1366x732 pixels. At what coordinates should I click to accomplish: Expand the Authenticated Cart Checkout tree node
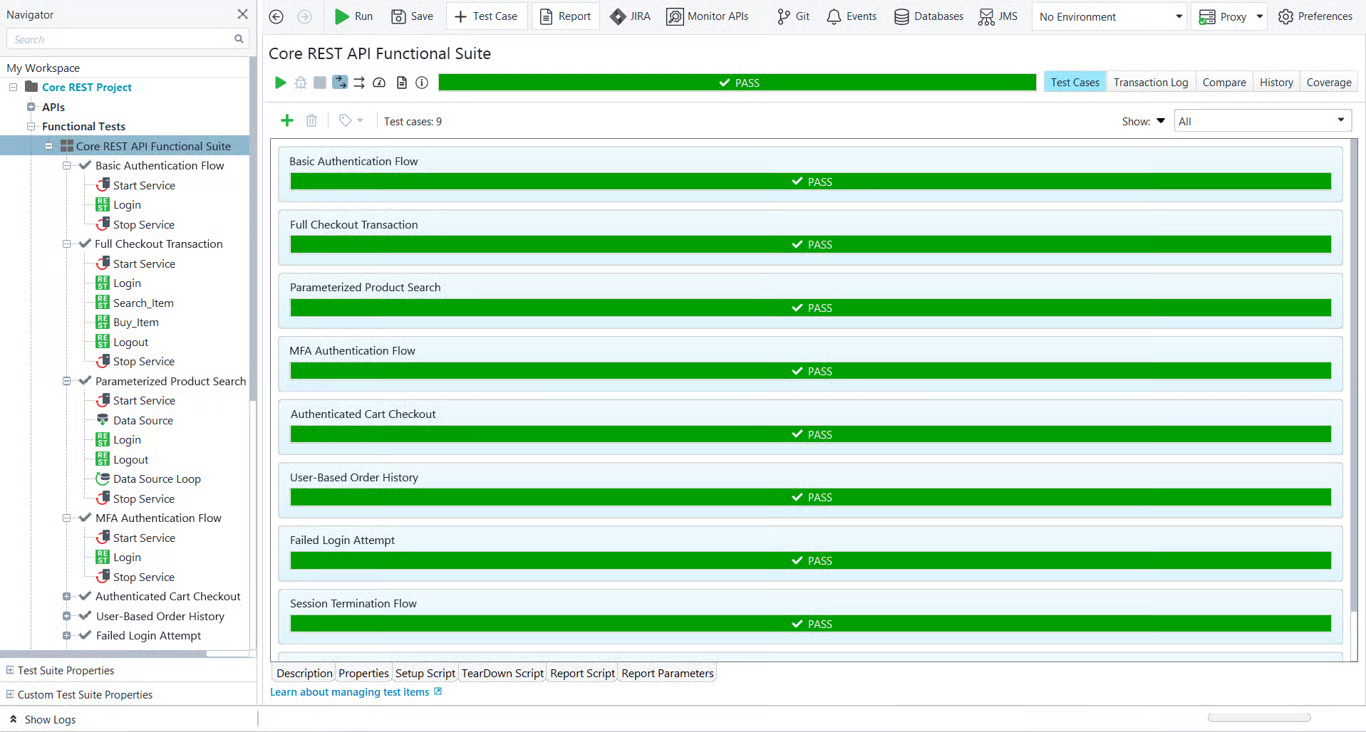tap(67, 597)
